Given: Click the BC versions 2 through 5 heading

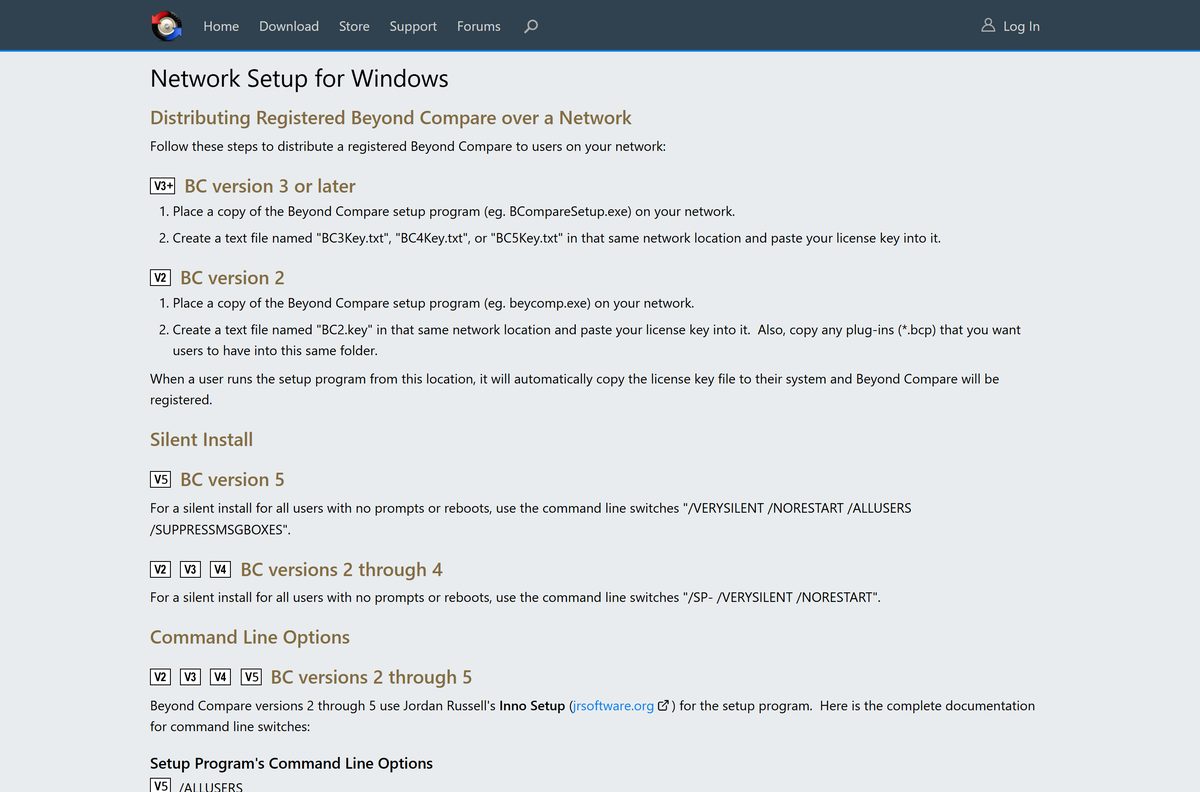Looking at the screenshot, I should click(x=371, y=678).
